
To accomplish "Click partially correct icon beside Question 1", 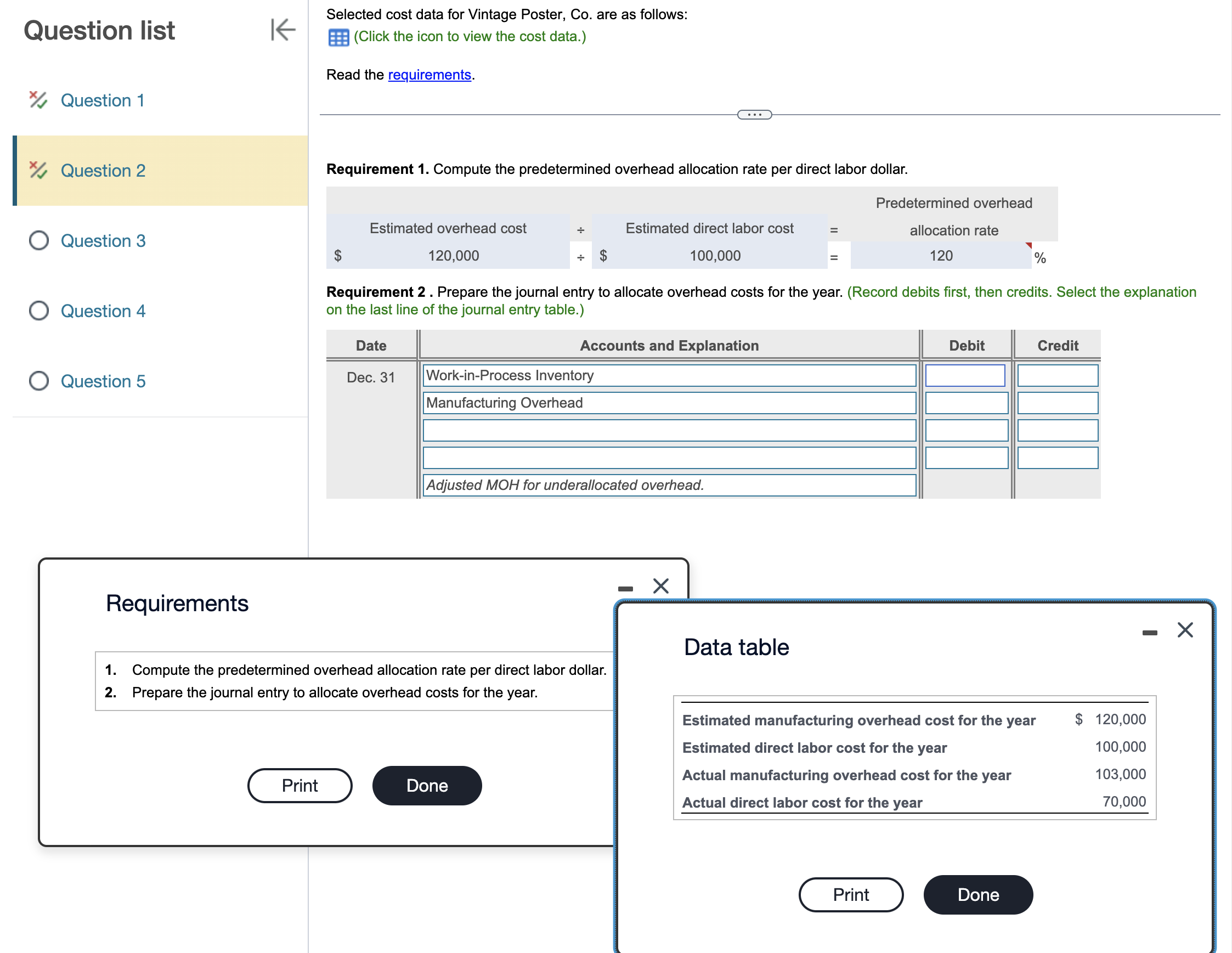I will coord(38,100).
